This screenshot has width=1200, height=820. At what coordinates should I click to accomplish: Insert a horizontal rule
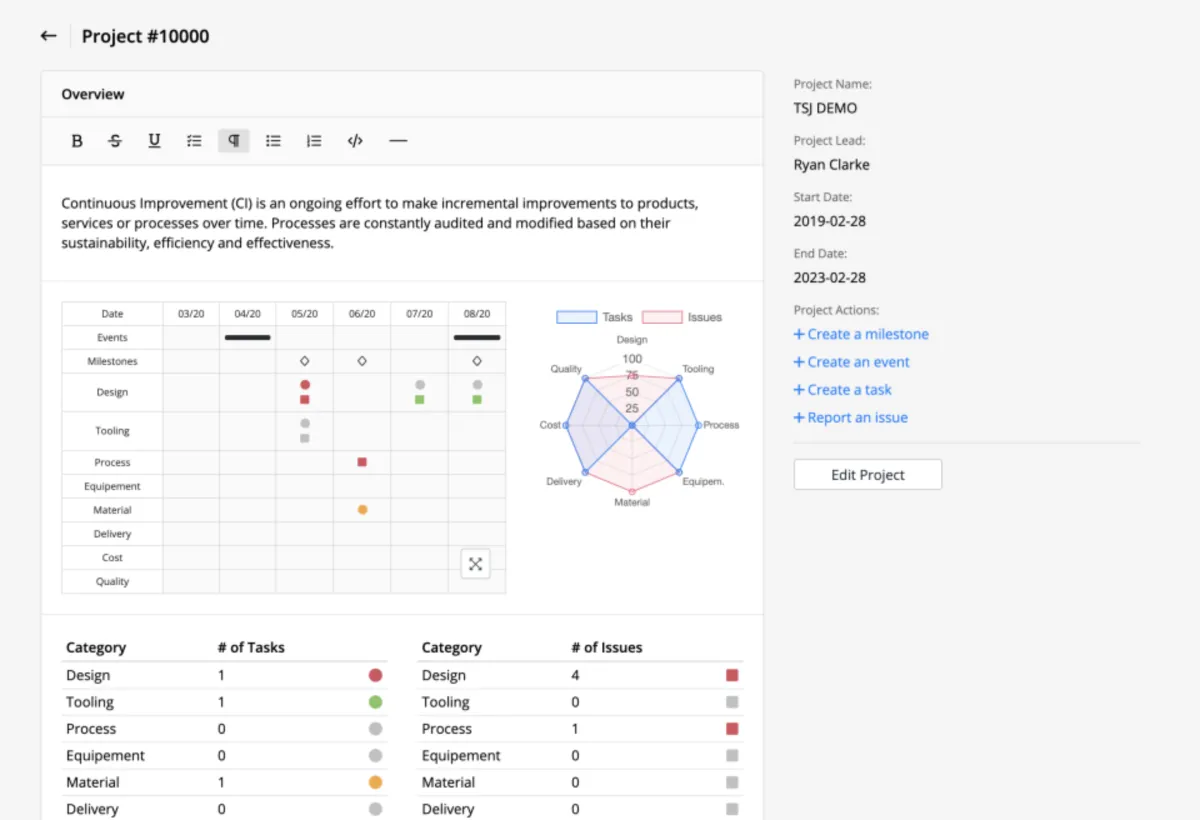[398, 141]
